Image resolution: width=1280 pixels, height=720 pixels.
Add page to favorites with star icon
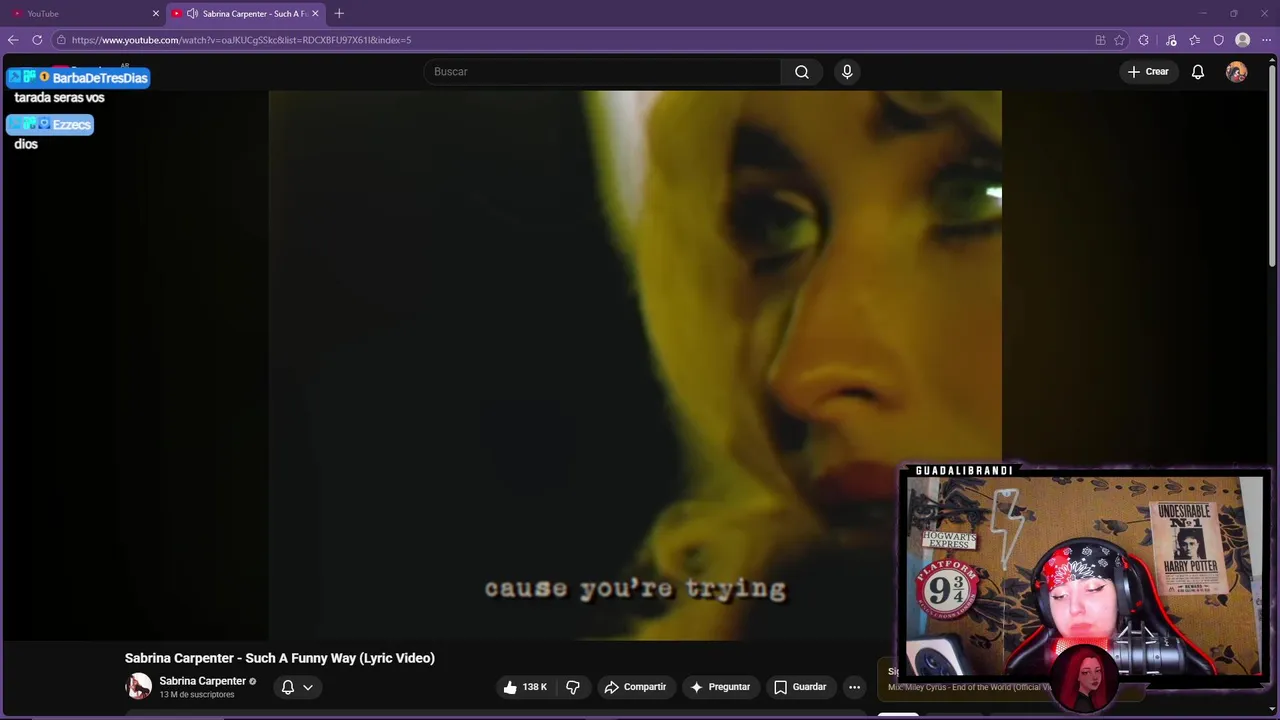click(x=1119, y=40)
